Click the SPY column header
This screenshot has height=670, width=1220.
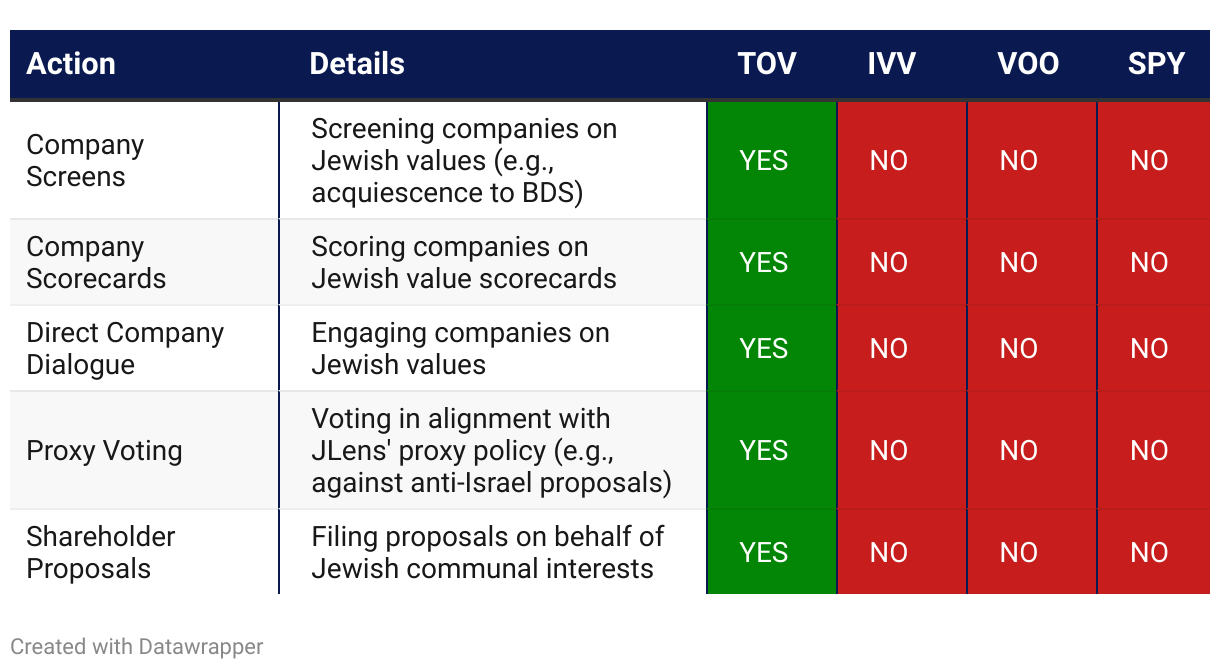point(1156,64)
